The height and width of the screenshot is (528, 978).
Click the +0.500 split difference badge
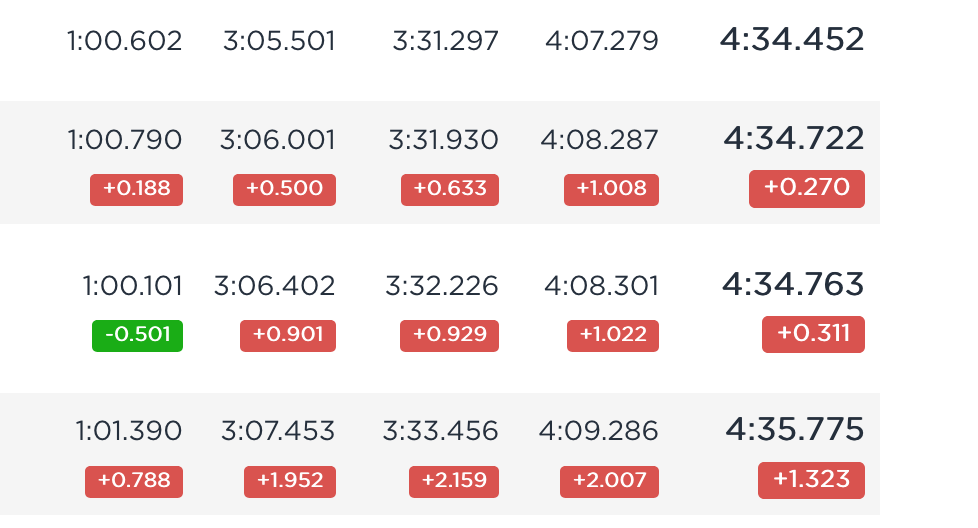[x=284, y=190]
